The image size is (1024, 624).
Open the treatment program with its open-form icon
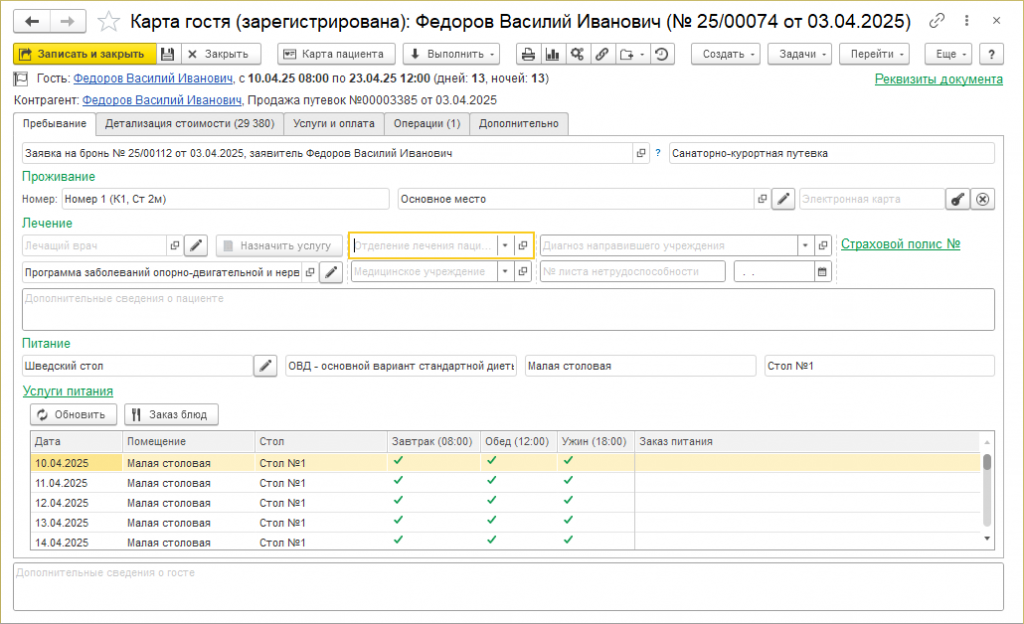point(310,272)
